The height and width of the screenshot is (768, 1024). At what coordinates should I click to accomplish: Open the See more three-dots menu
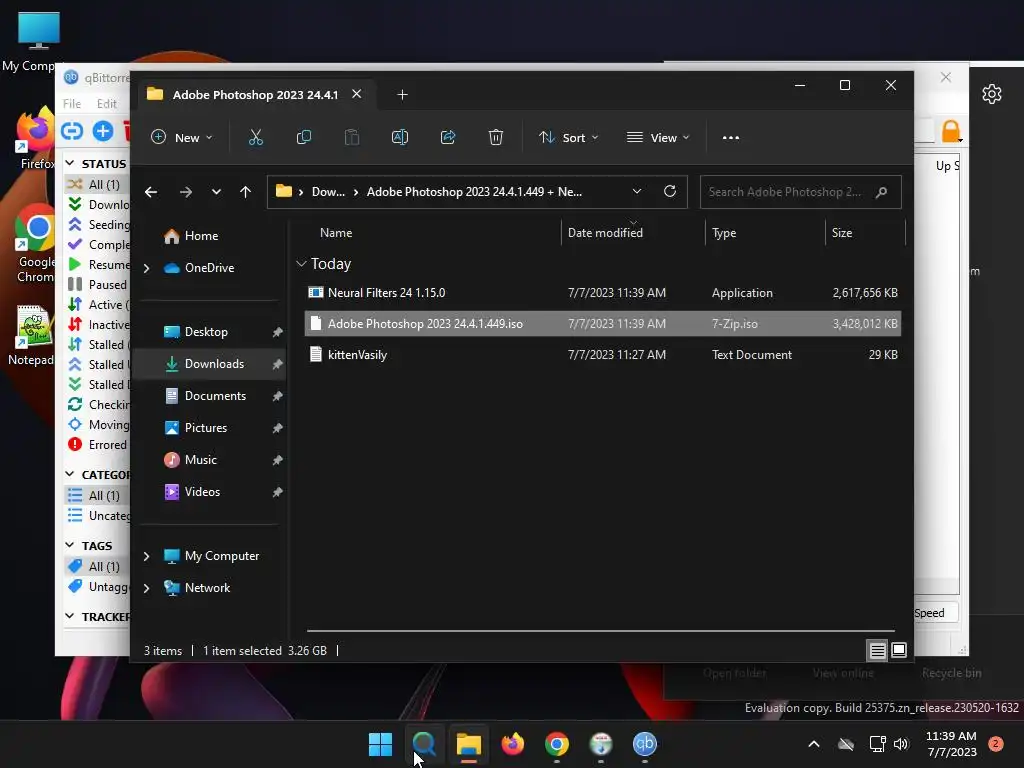point(731,138)
